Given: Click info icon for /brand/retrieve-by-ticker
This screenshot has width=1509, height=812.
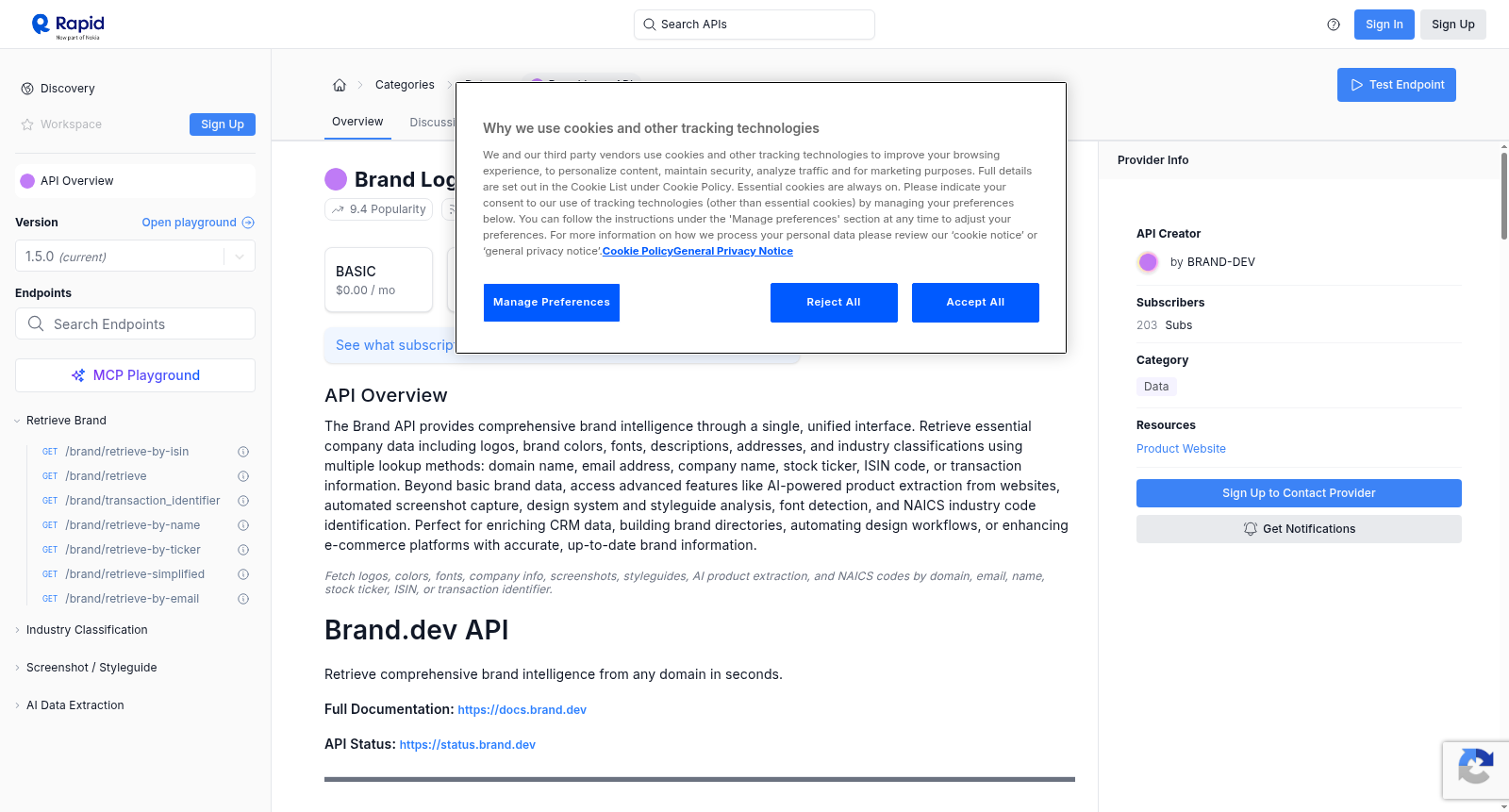Looking at the screenshot, I should pyautogui.click(x=243, y=550).
